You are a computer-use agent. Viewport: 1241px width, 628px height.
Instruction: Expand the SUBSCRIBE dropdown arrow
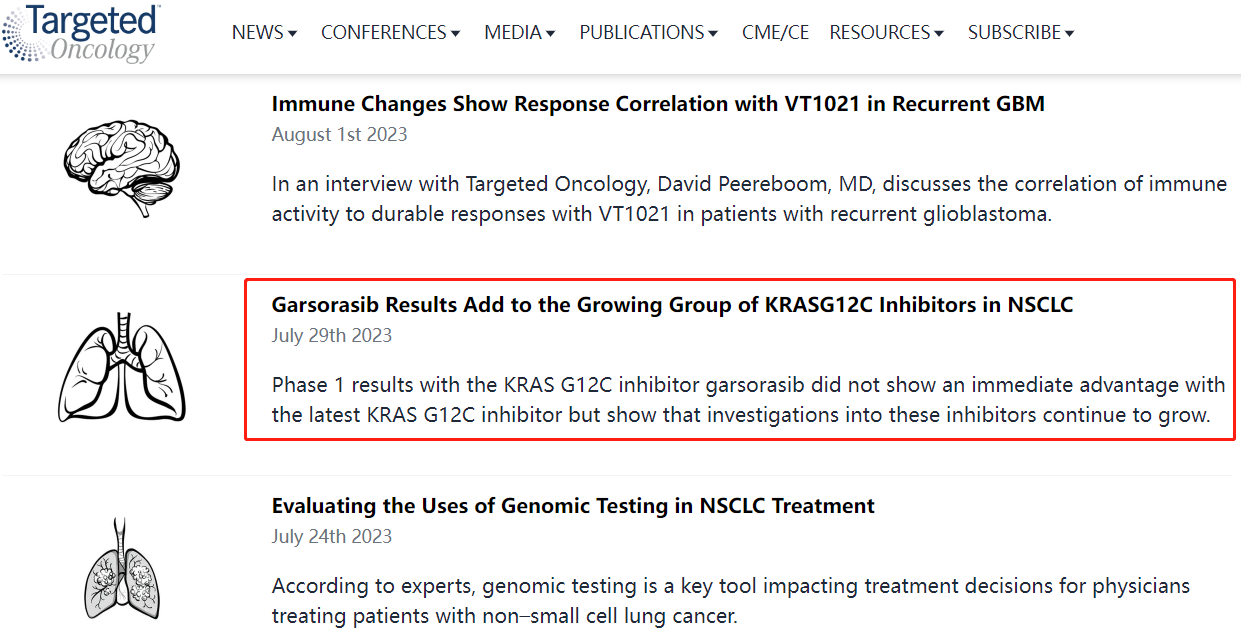pos(1069,34)
